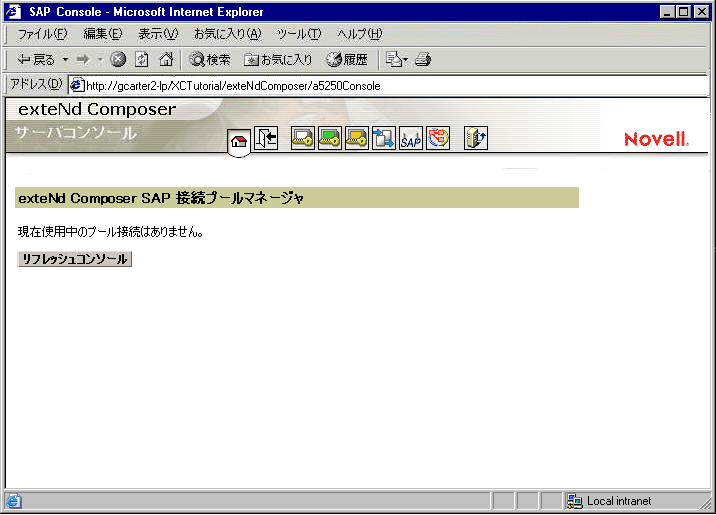Open the 履歴 history toolbar button
The height and width of the screenshot is (515, 716).
pyautogui.click(x=347, y=59)
